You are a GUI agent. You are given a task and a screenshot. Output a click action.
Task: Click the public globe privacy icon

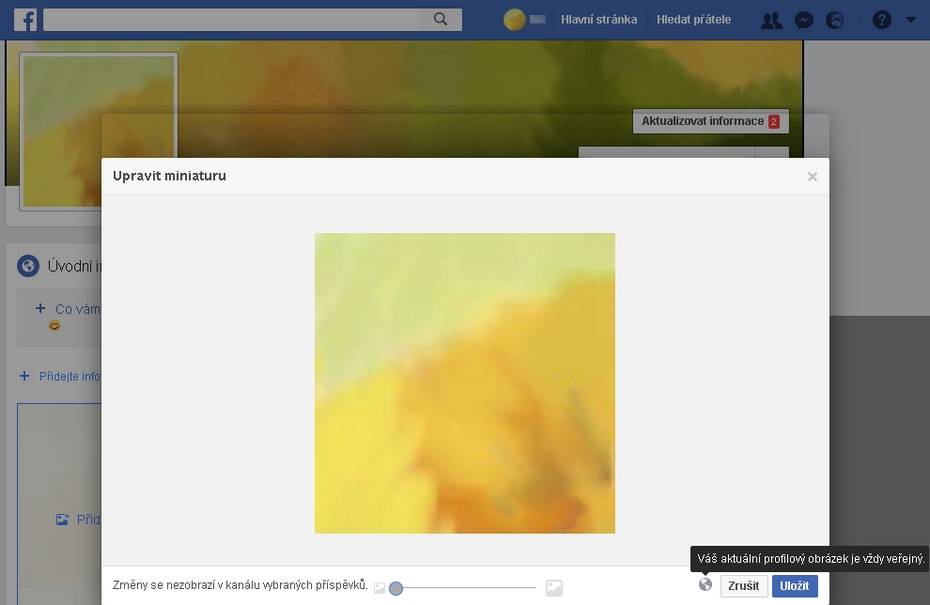pyautogui.click(x=705, y=585)
